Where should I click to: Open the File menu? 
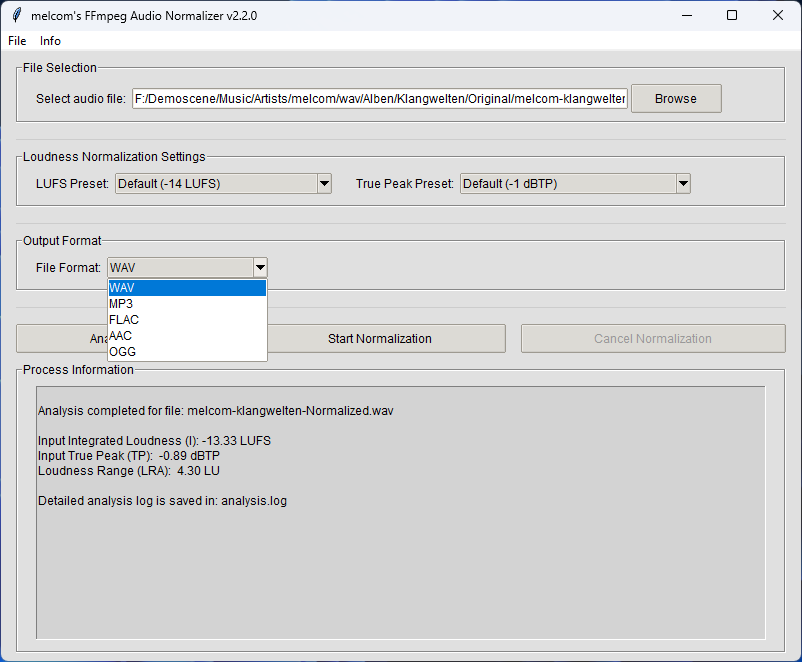pos(17,41)
